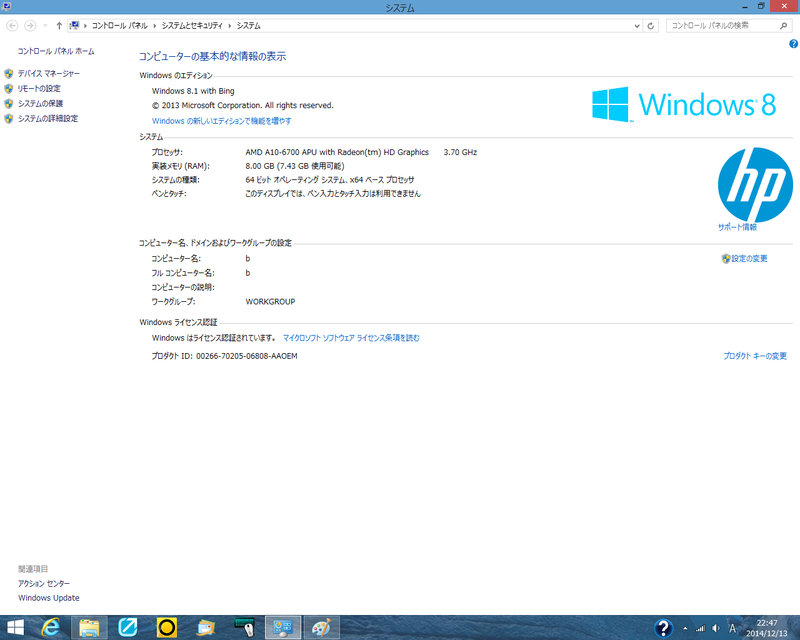Viewport: 800px width, 640px height.
Task: Click the computer icon in address bar
Action: (74, 26)
